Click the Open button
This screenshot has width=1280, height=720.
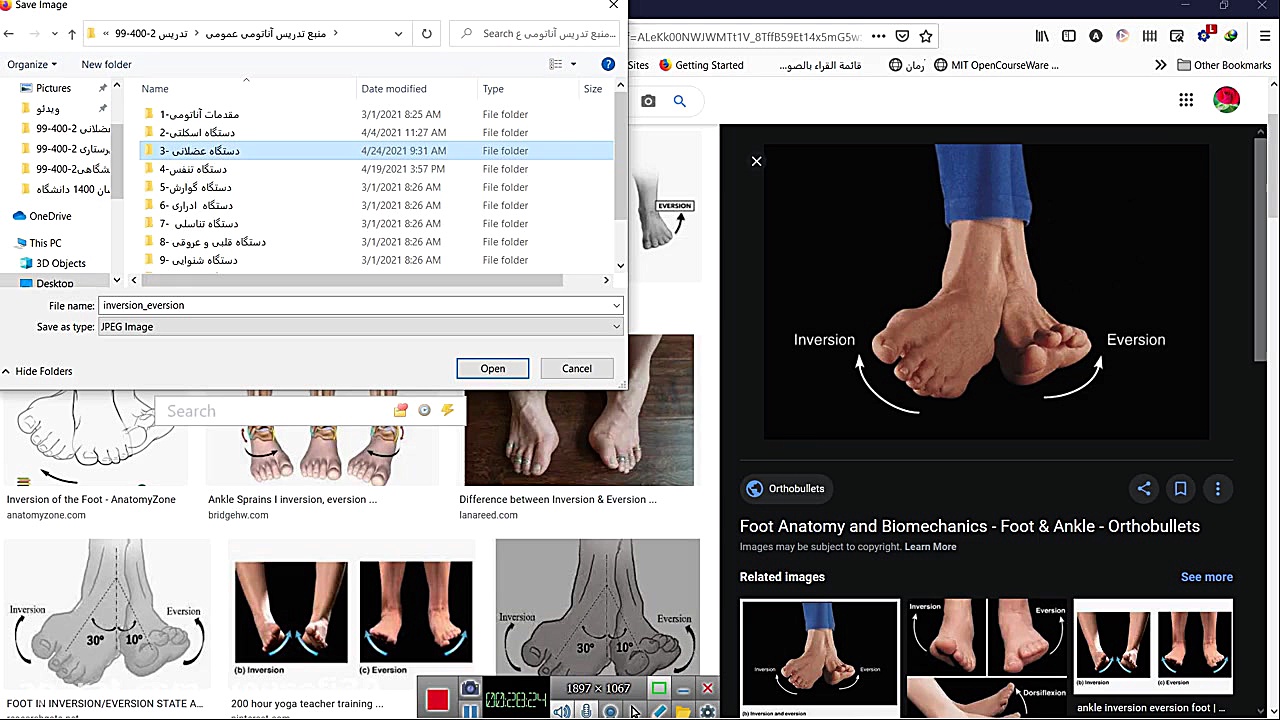pos(493,369)
